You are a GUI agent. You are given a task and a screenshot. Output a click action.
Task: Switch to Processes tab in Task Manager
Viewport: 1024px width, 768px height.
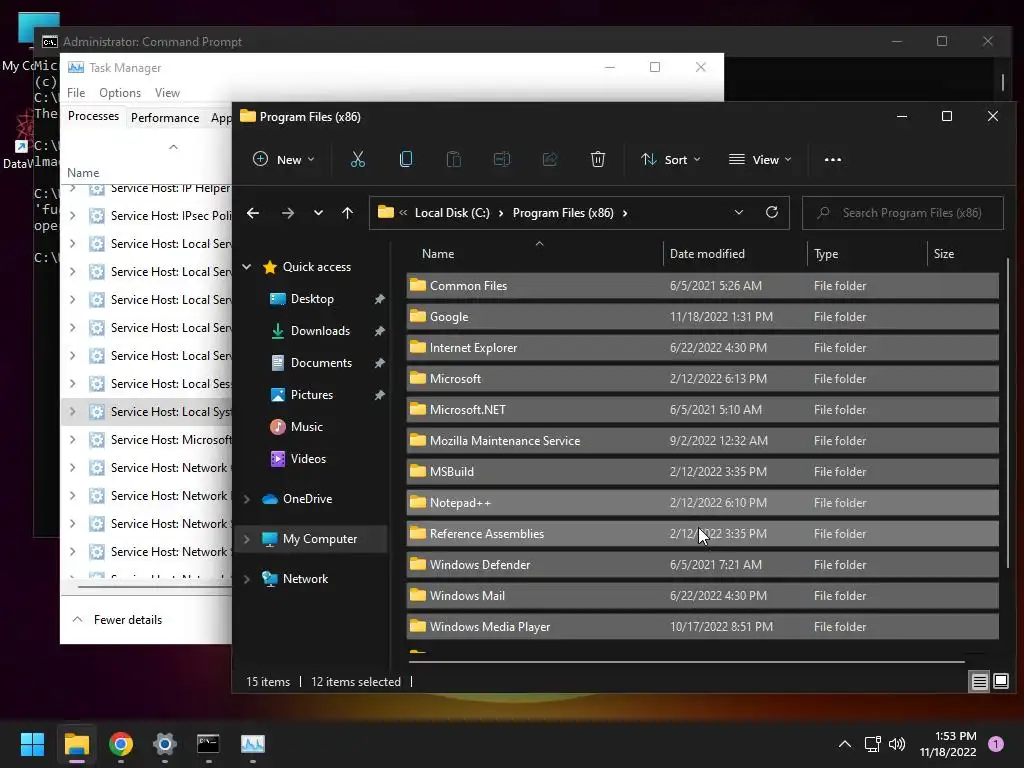pos(93,116)
